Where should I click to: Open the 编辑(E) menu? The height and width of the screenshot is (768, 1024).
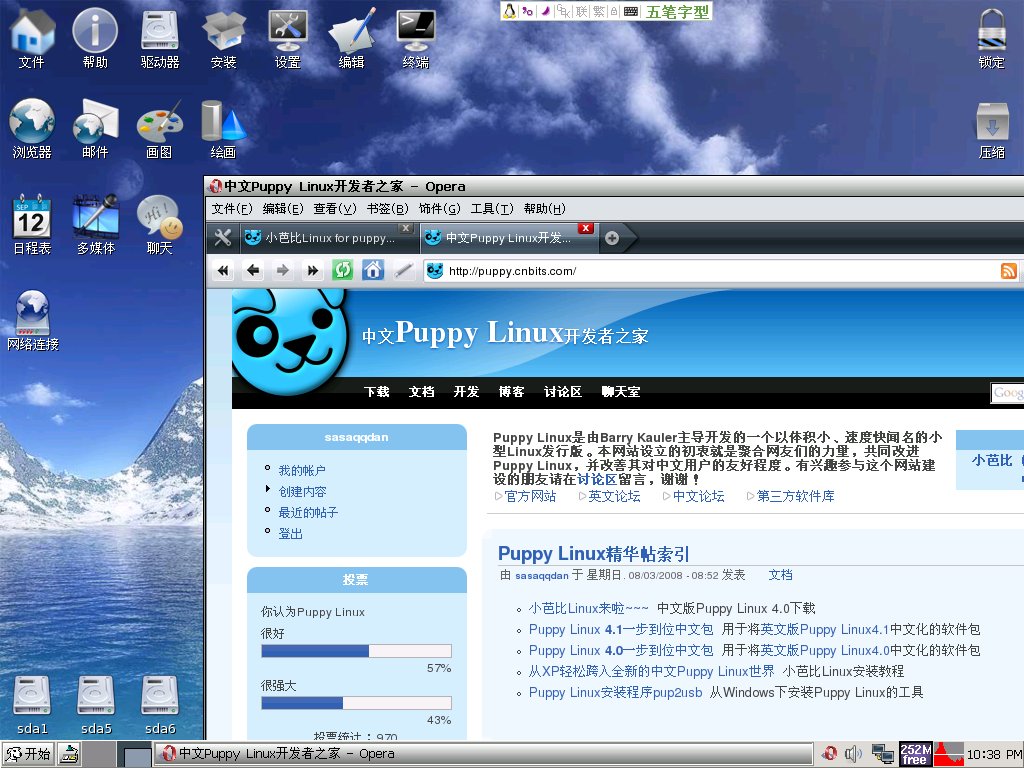pyautogui.click(x=283, y=209)
